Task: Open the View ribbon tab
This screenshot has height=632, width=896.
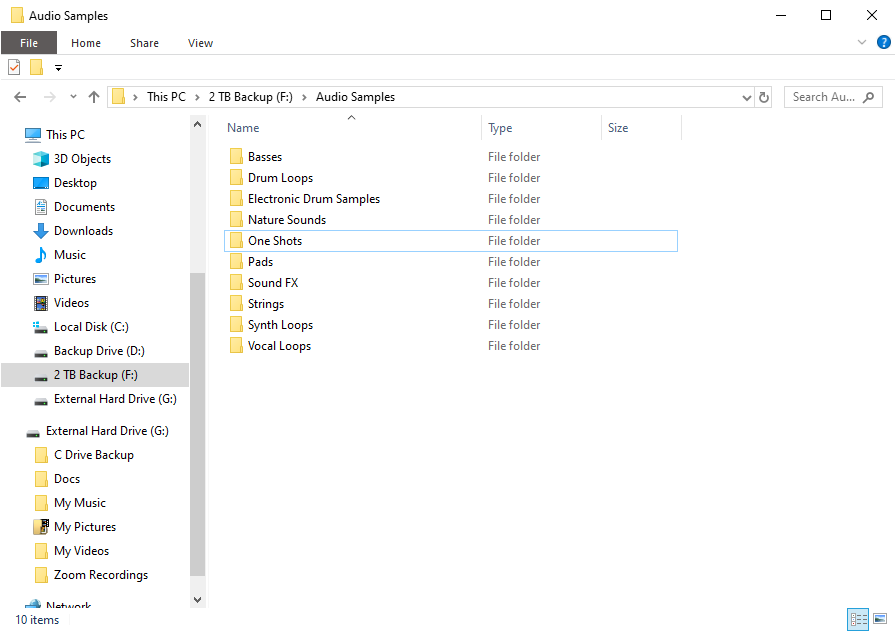Action: [200, 43]
